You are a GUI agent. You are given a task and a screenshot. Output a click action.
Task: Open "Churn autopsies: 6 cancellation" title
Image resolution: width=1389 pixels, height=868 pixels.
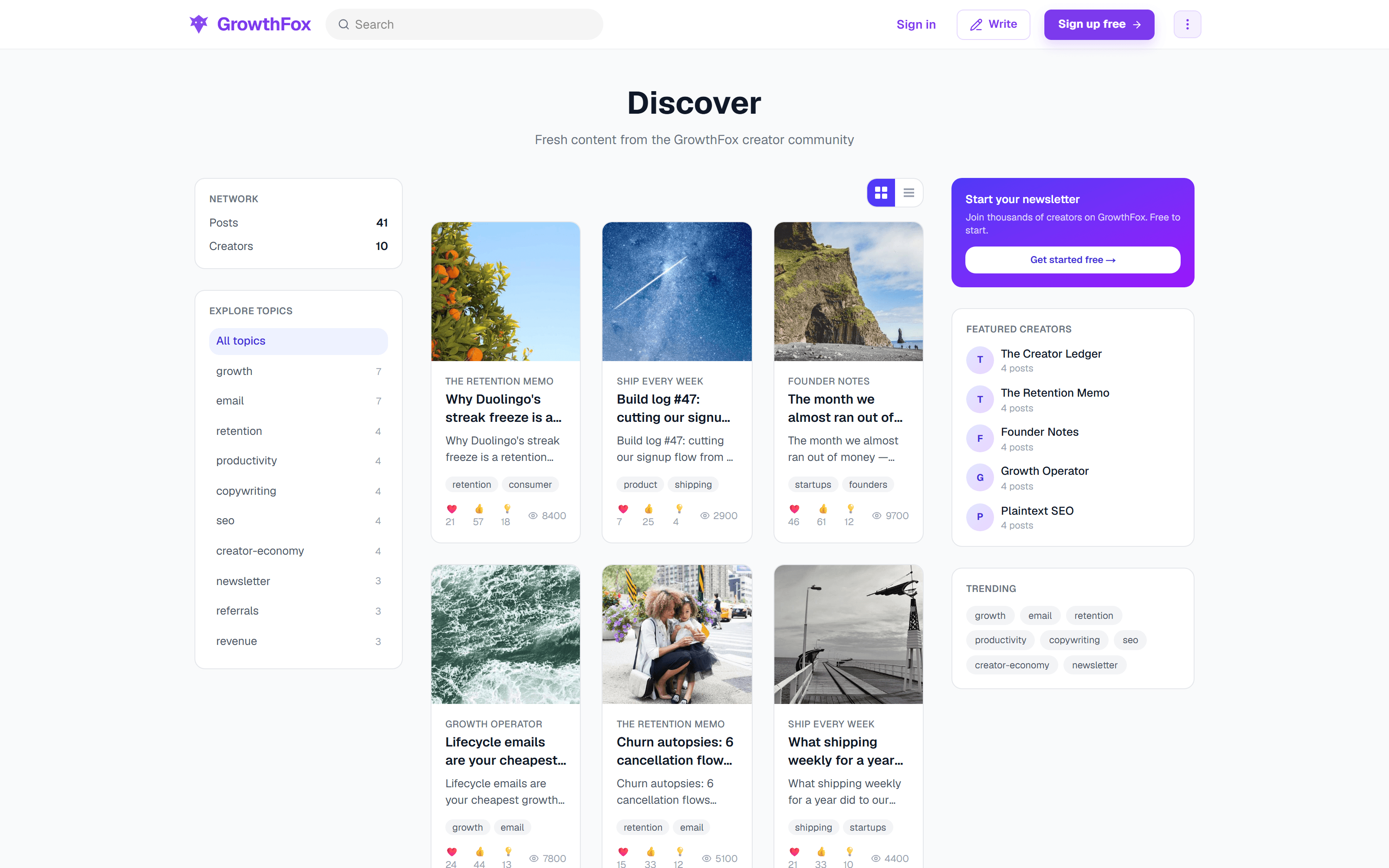click(x=675, y=751)
